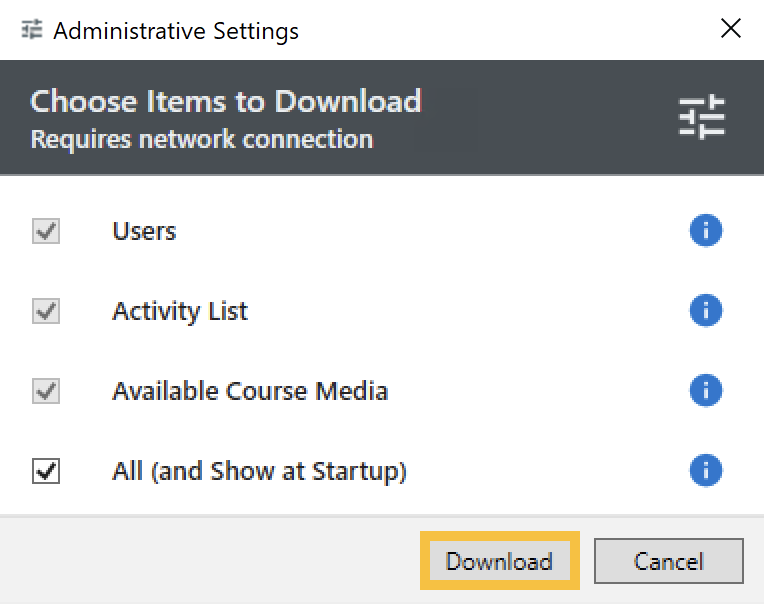Click info icon for All (and Show at Startup)
Image resolution: width=764 pixels, height=604 pixels.
[705, 470]
